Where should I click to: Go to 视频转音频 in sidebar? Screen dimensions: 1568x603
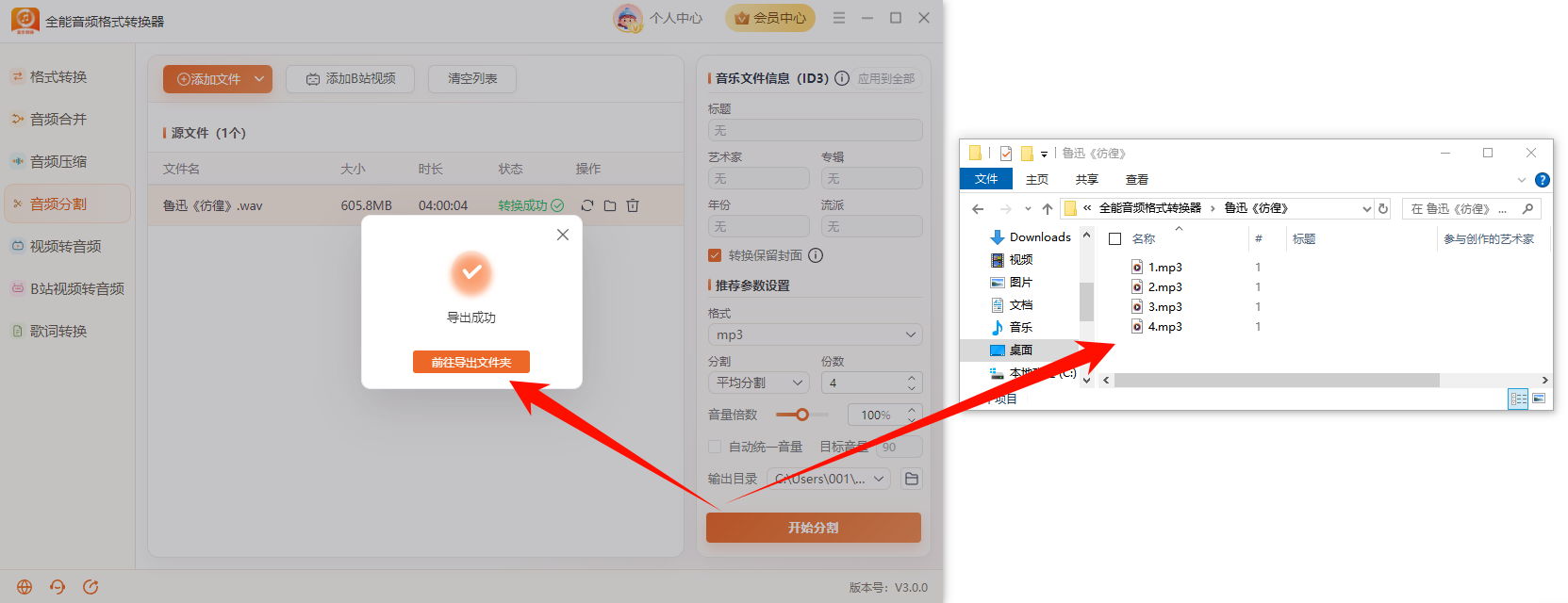(x=67, y=246)
